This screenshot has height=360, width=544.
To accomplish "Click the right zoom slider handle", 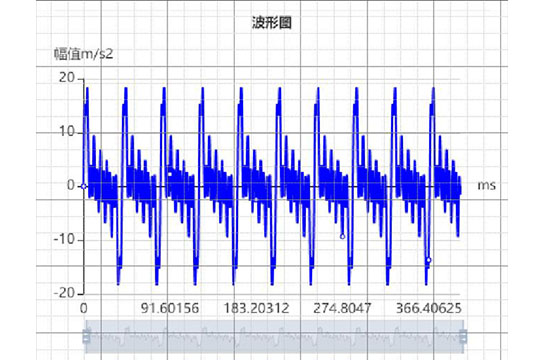I will pos(463,336).
